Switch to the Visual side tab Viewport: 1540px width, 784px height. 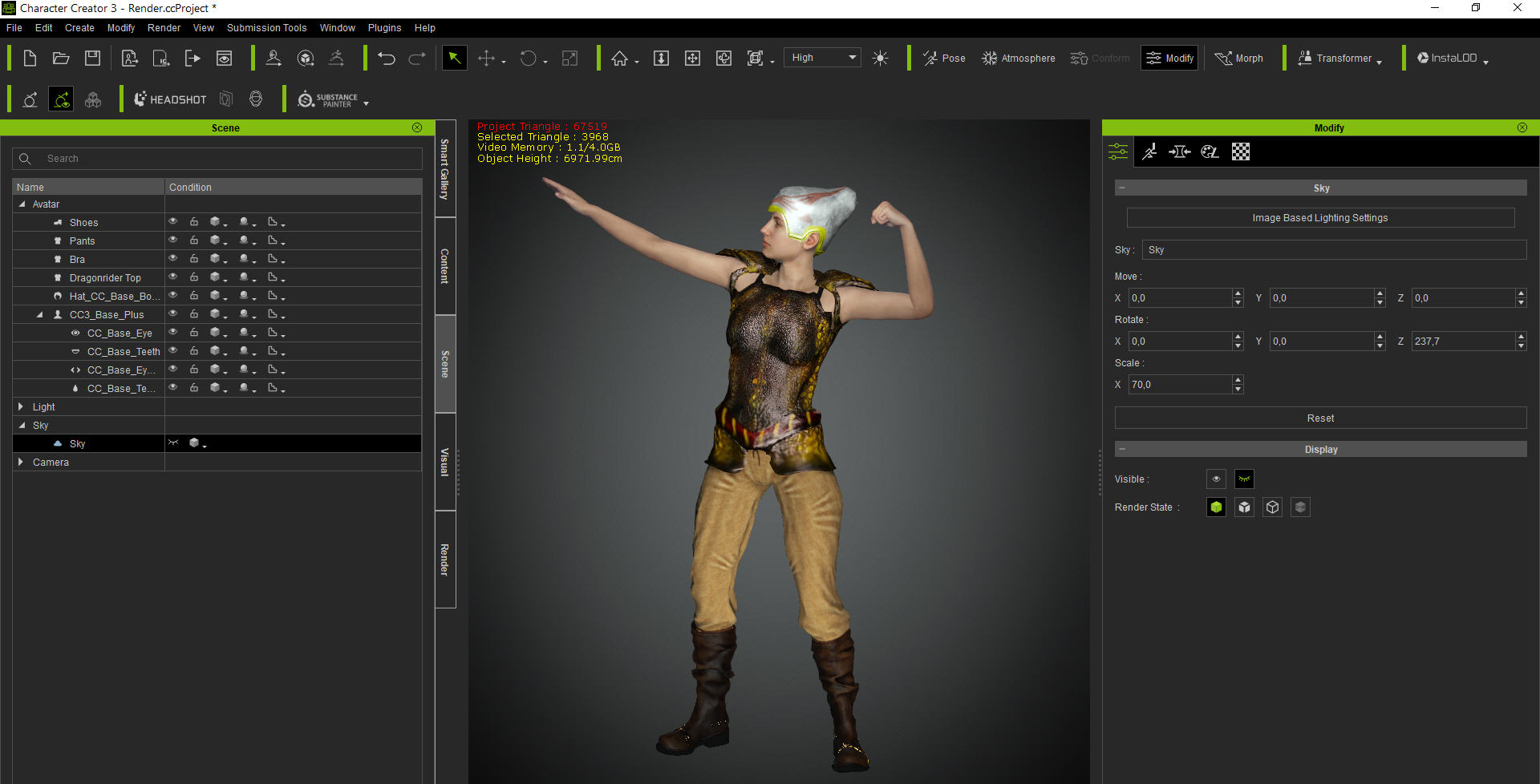(x=445, y=462)
